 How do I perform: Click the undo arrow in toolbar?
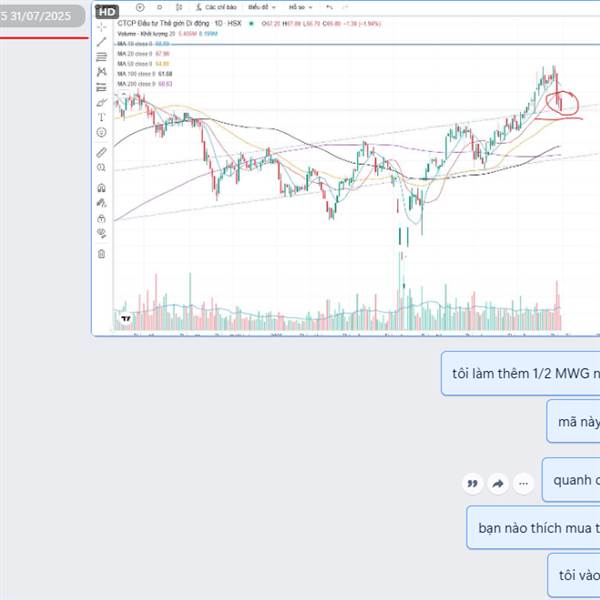[x=329, y=7]
